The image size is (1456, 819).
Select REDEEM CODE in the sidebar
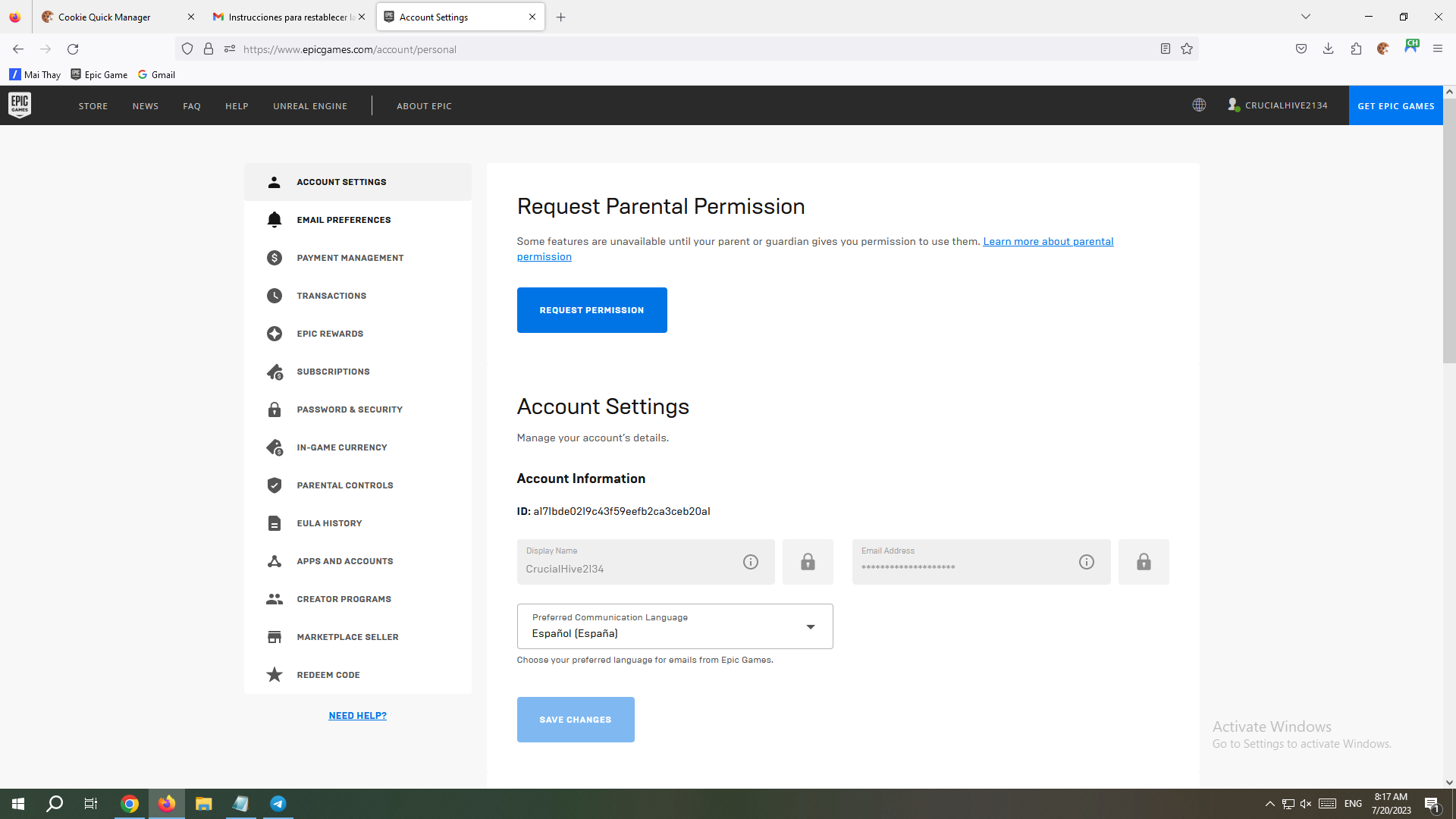click(358, 675)
